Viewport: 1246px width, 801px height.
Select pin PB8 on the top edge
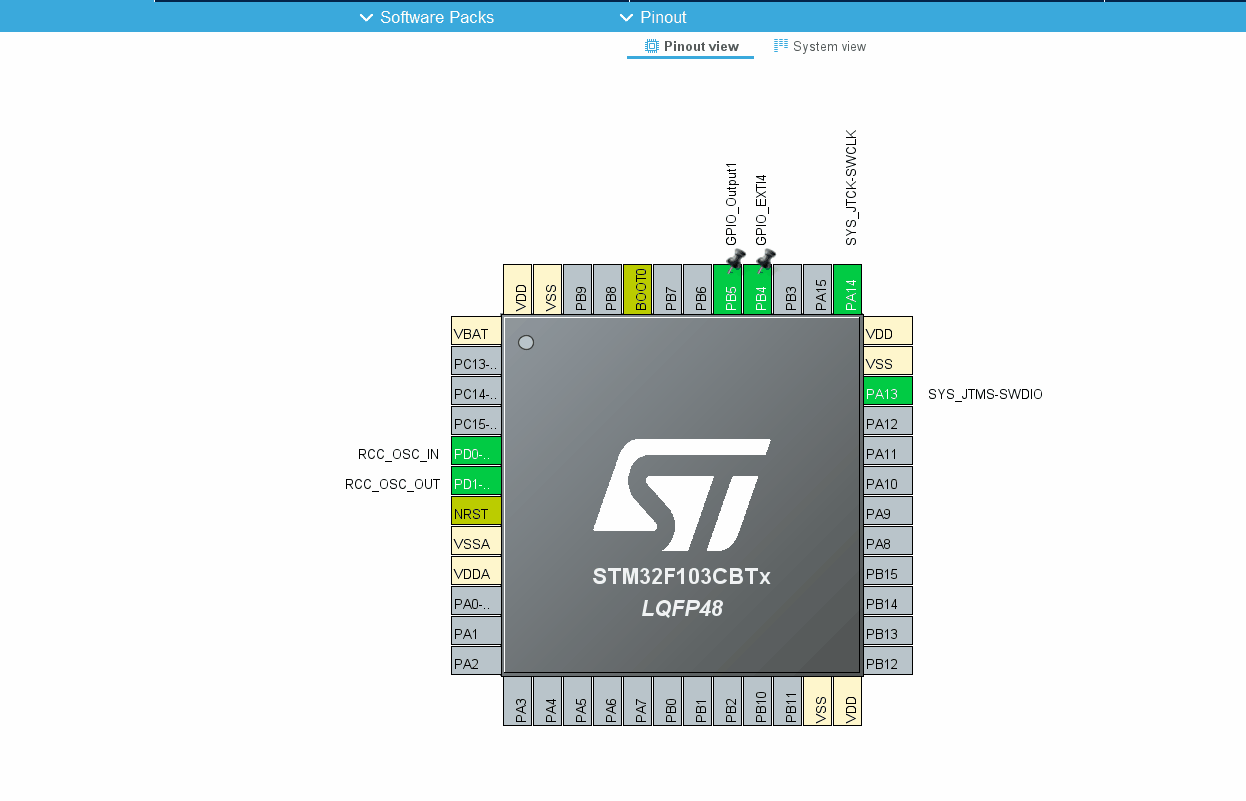tap(608, 289)
